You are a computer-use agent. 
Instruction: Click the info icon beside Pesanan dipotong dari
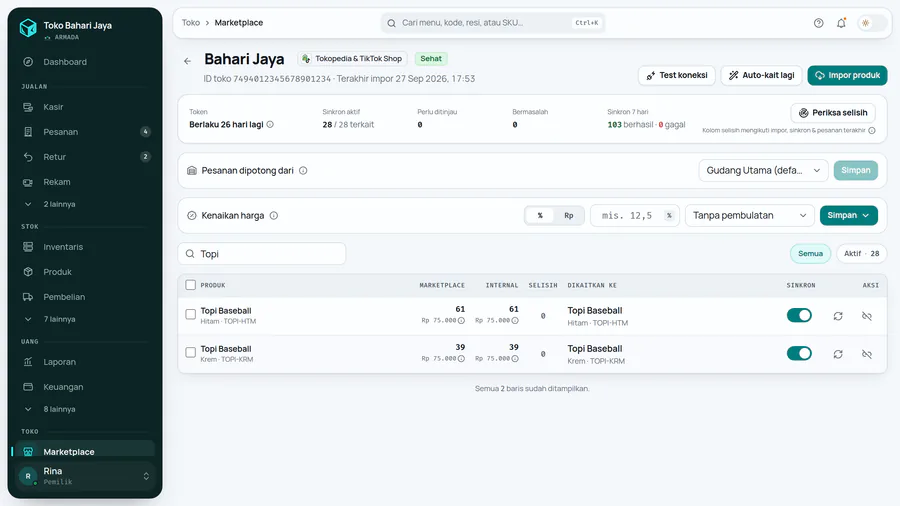click(x=303, y=170)
